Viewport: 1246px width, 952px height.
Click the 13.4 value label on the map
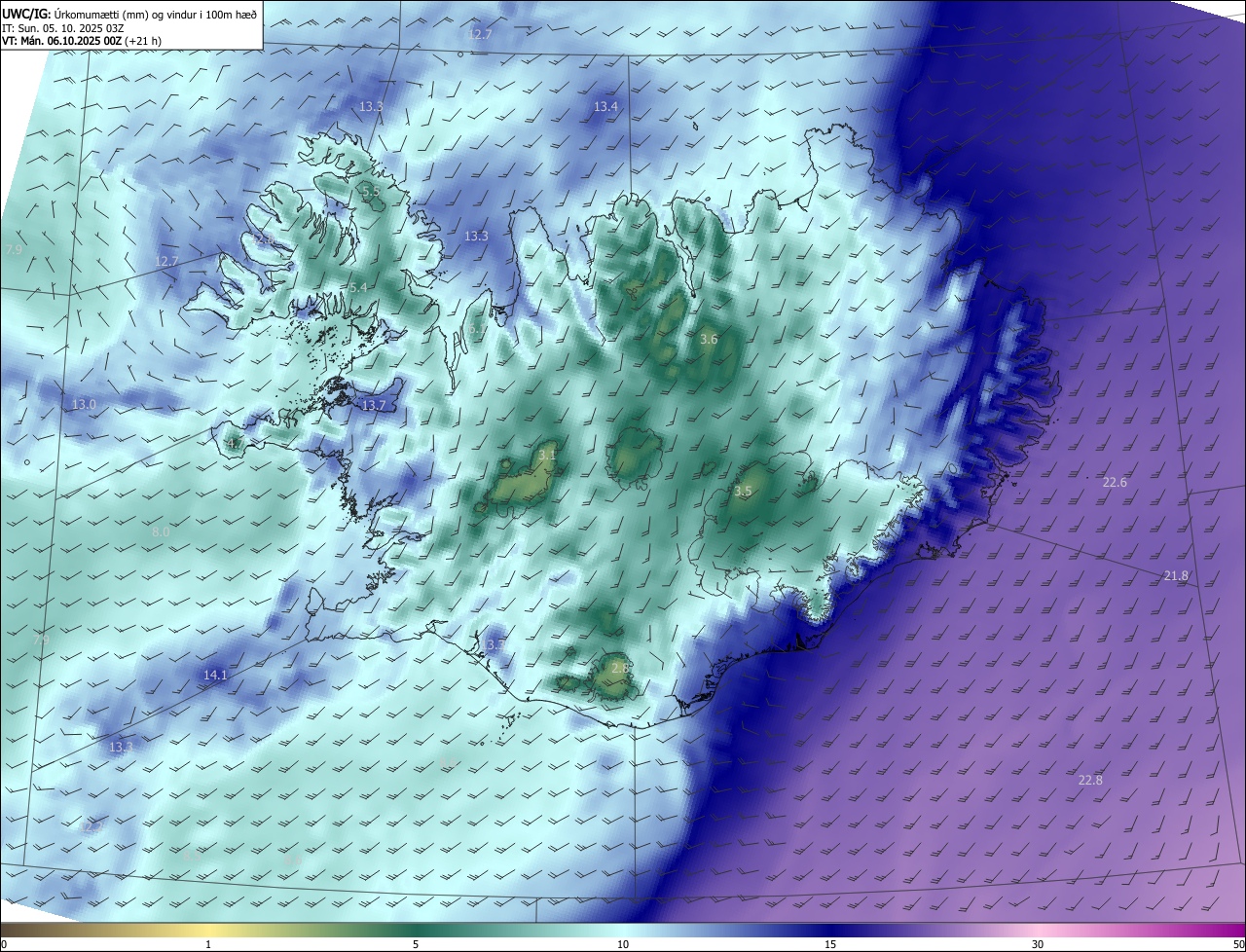(x=605, y=106)
